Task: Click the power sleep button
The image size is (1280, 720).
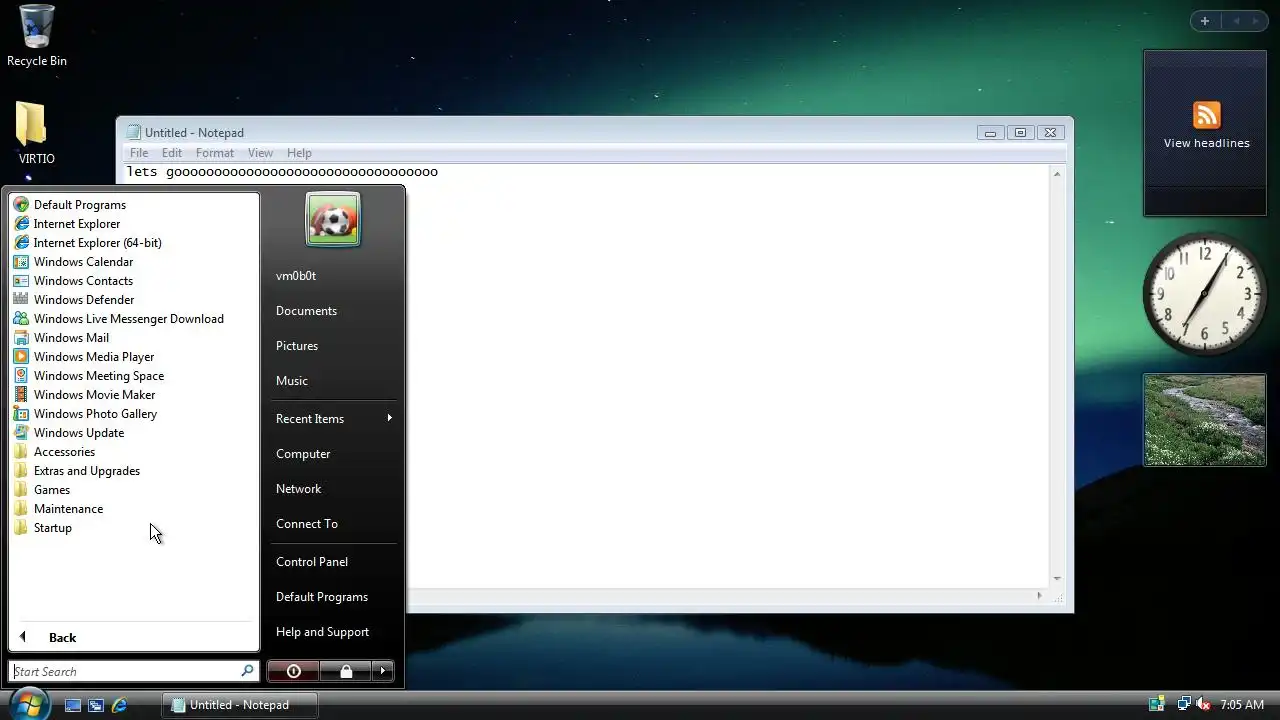Action: point(294,671)
